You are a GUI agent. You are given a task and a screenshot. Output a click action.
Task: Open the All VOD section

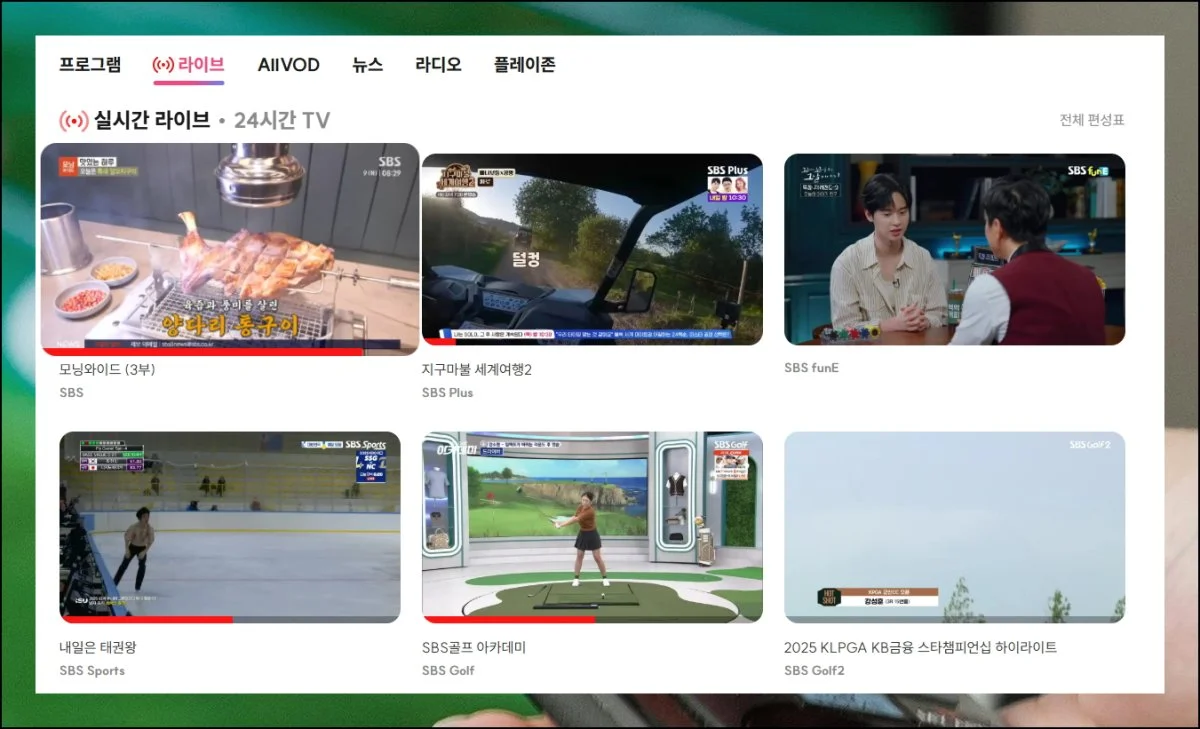[x=289, y=64]
